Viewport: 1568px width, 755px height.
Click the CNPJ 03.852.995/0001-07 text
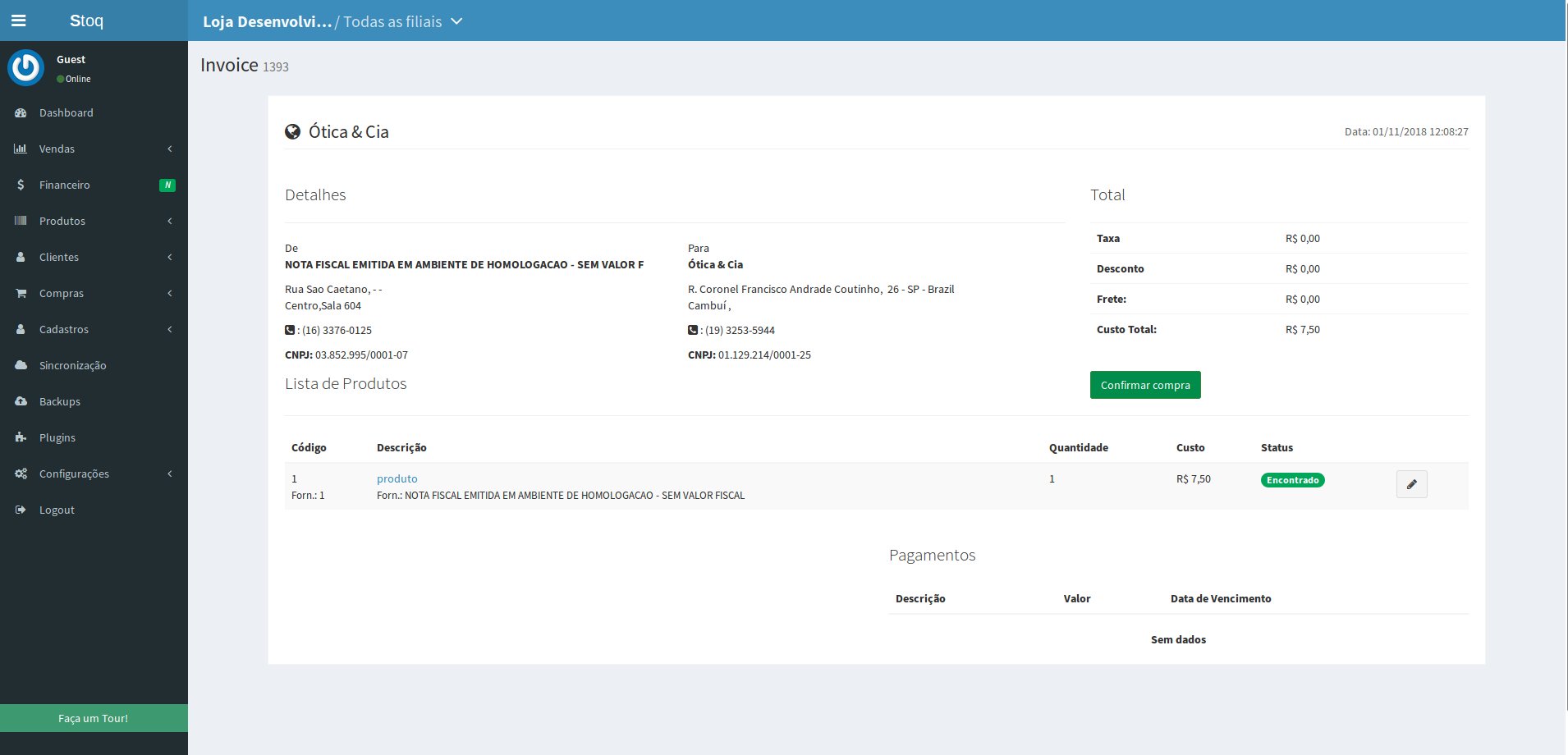(346, 355)
